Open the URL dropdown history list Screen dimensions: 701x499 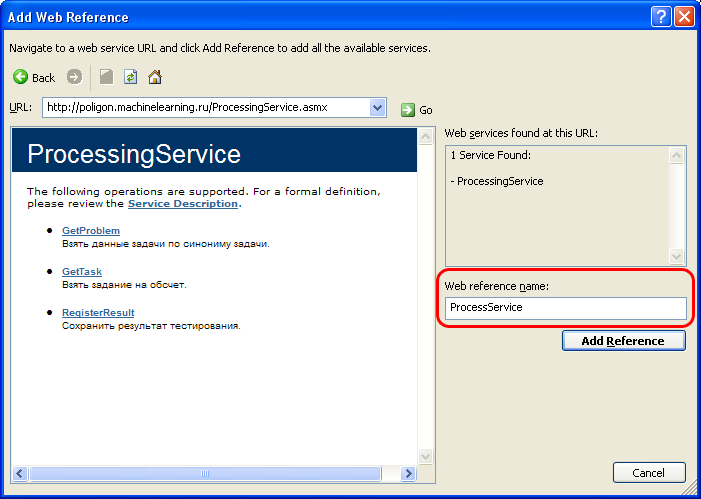click(x=378, y=108)
